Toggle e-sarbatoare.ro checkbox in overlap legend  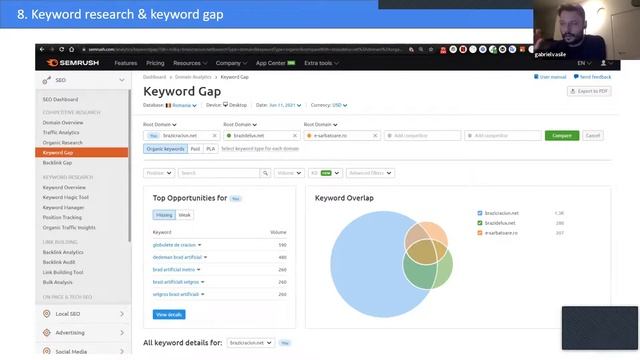480,233
